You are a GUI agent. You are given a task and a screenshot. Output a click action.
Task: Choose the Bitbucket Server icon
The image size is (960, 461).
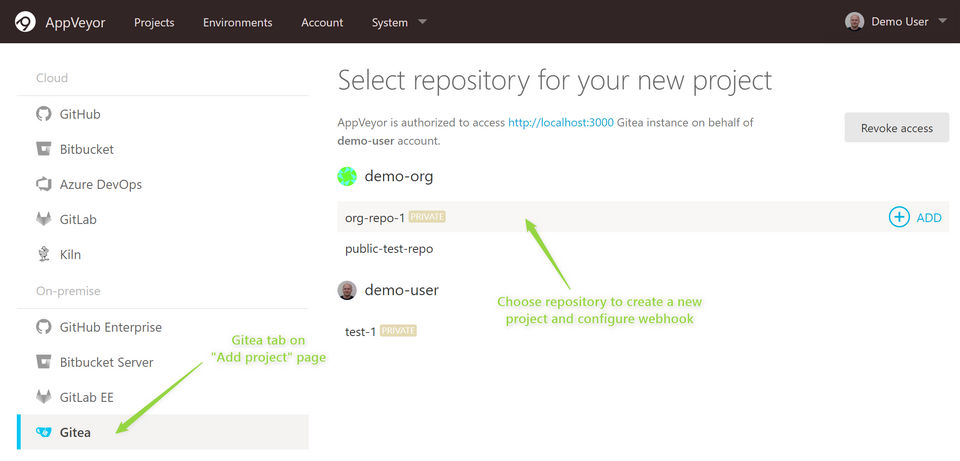[x=43, y=362]
